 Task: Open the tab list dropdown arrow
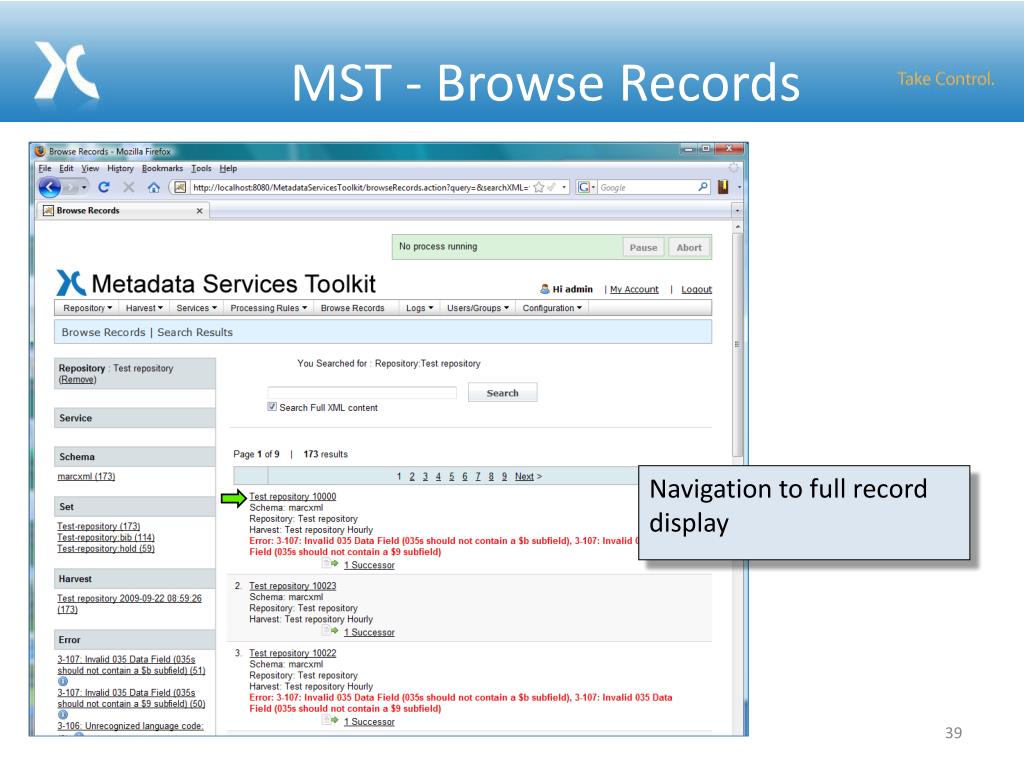[x=737, y=211]
